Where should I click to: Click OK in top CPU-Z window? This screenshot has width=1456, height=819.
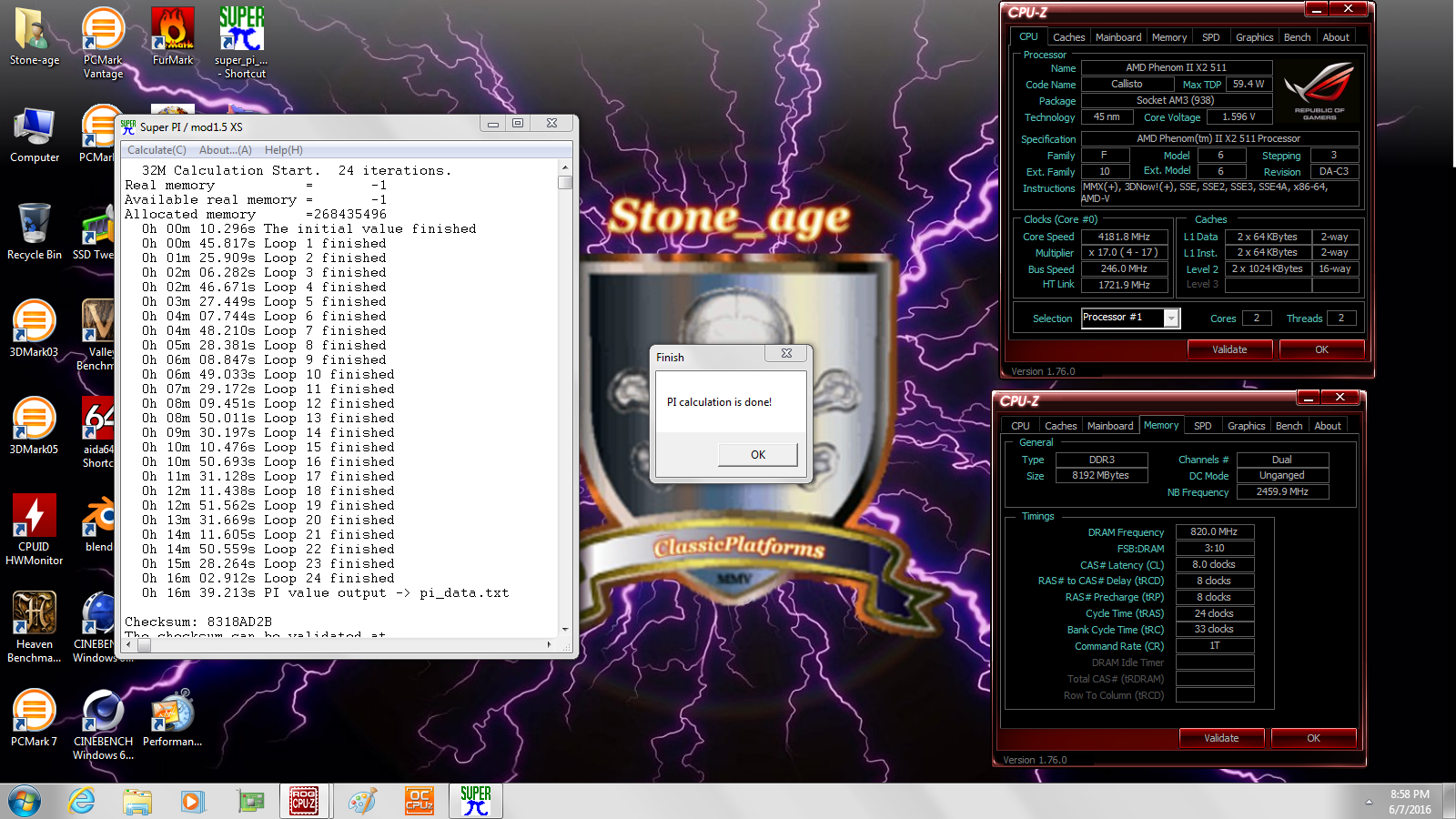click(1321, 349)
